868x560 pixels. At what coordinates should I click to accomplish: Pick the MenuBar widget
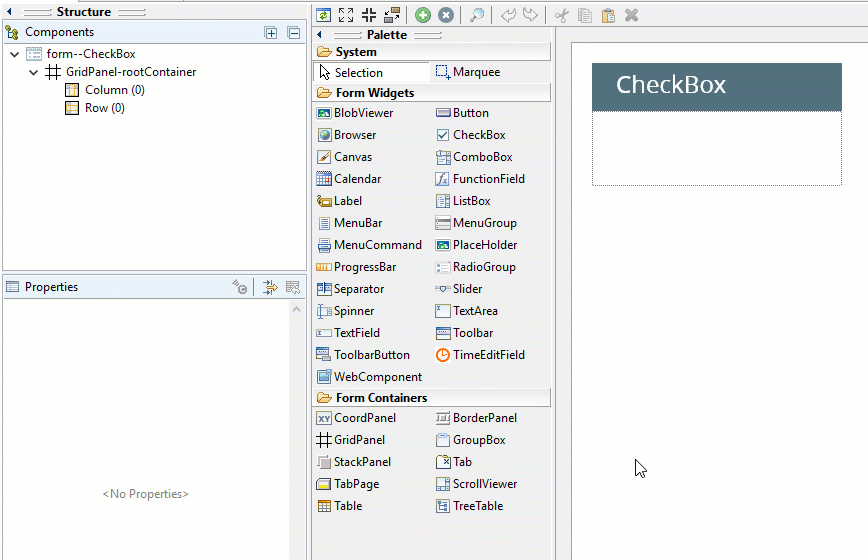tap(349, 223)
